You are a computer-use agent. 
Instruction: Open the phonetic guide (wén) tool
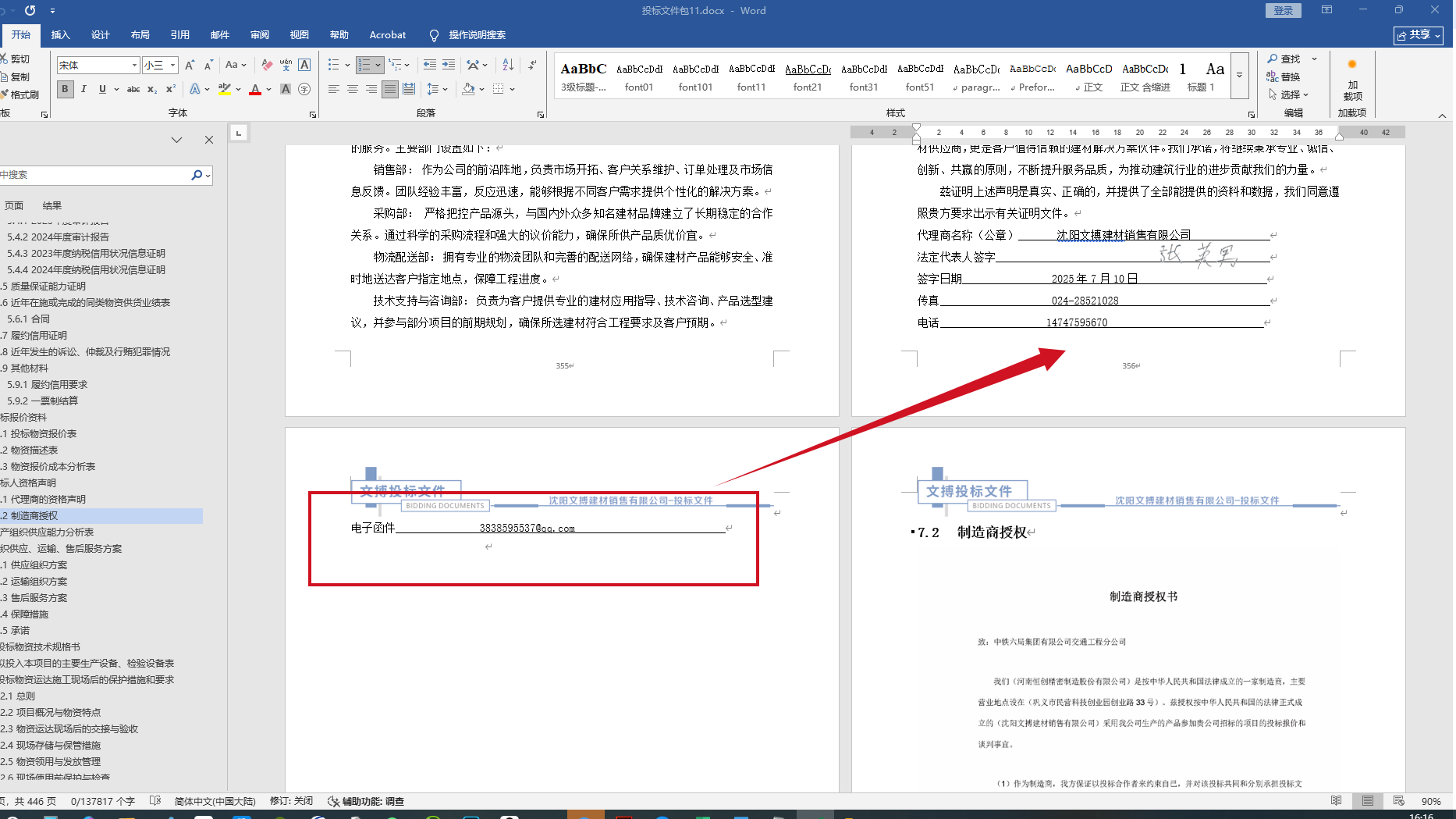[286, 65]
